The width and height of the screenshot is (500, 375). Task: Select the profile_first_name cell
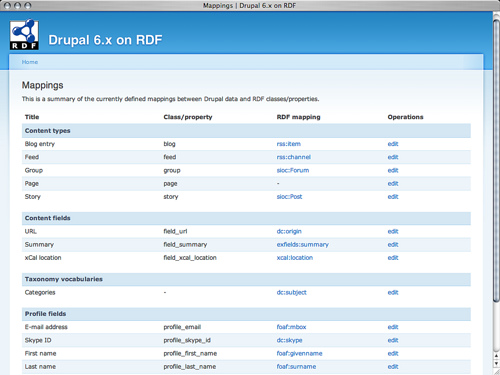click(x=190, y=353)
